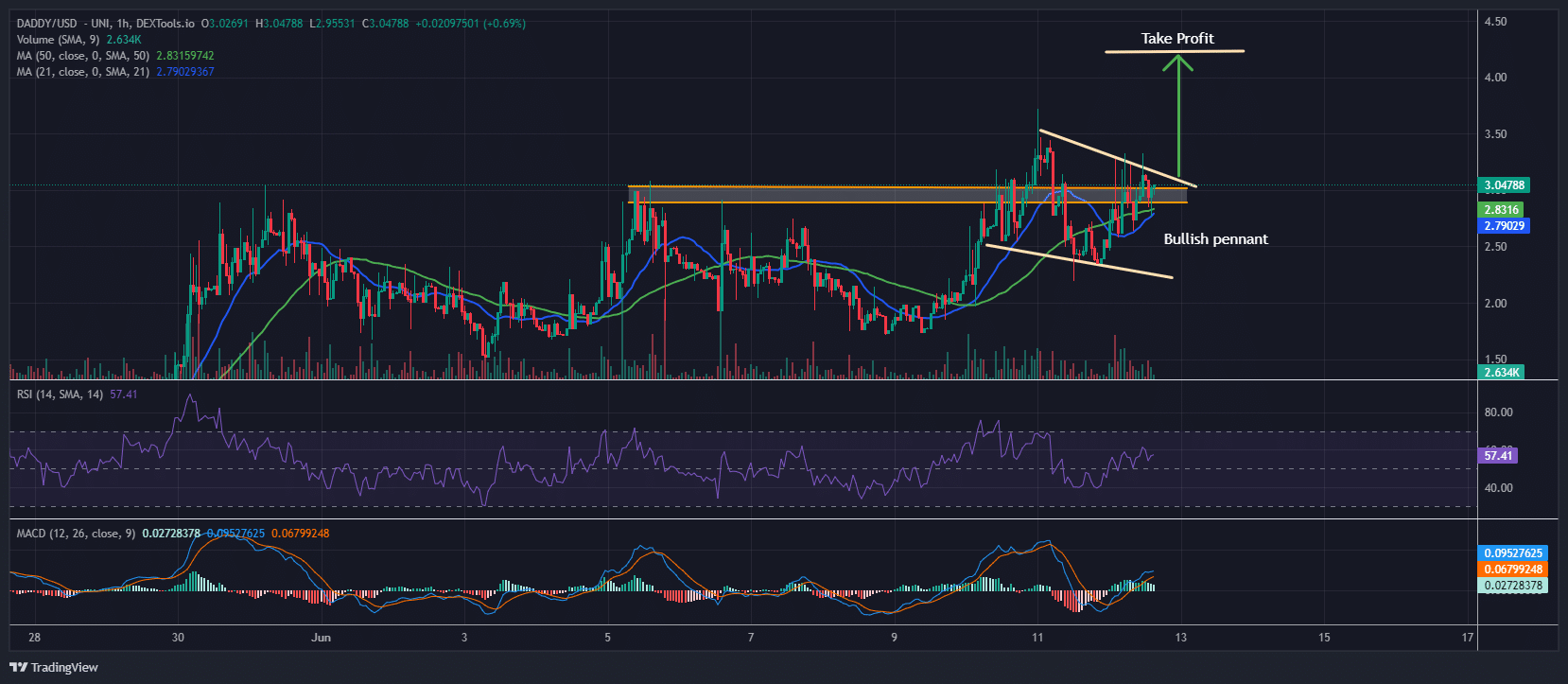Click the volume value tag 2.634K
The height and width of the screenshot is (684, 1568).
tap(1501, 373)
